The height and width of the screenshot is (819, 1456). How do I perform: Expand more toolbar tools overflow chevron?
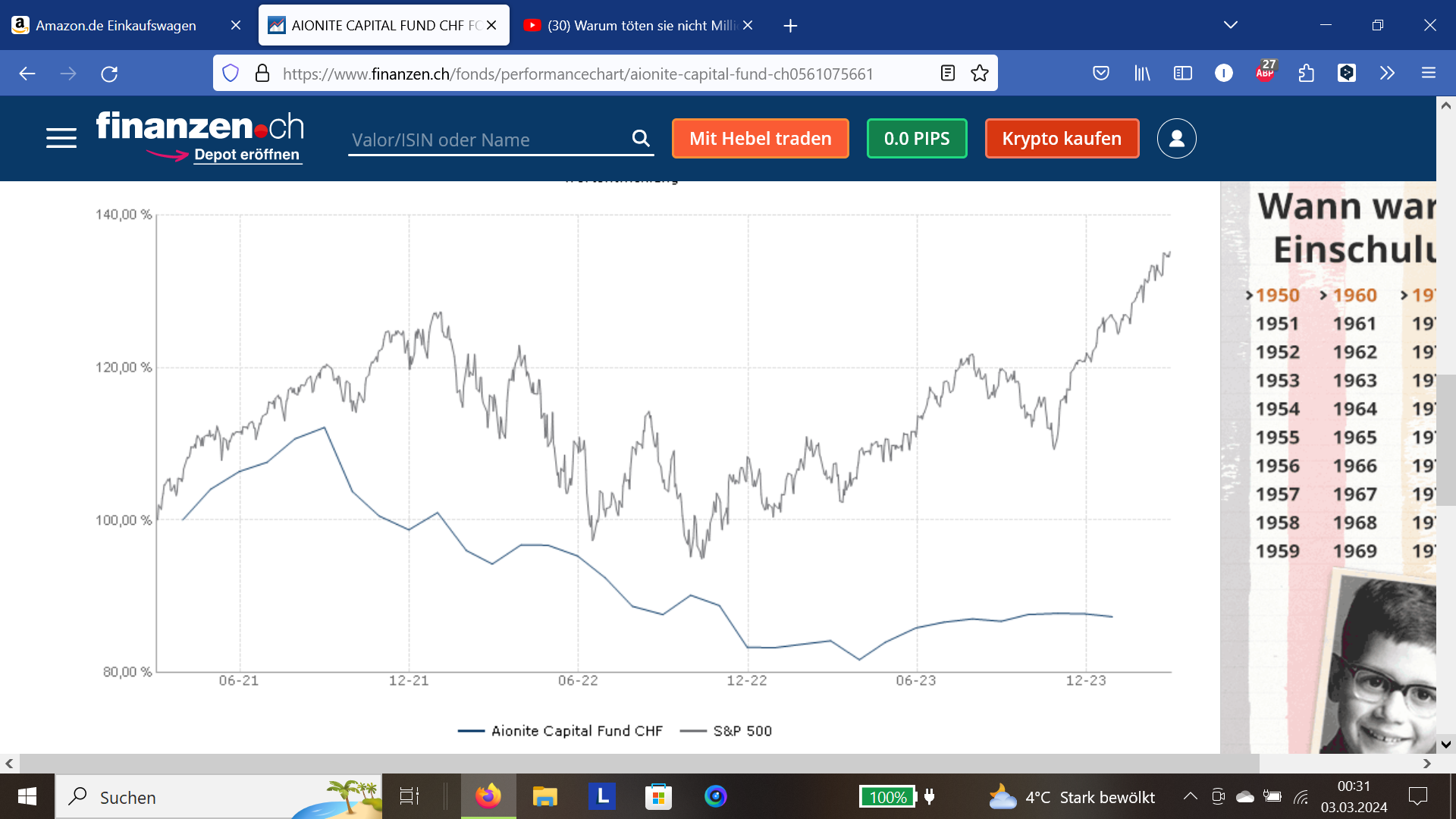(x=1387, y=74)
